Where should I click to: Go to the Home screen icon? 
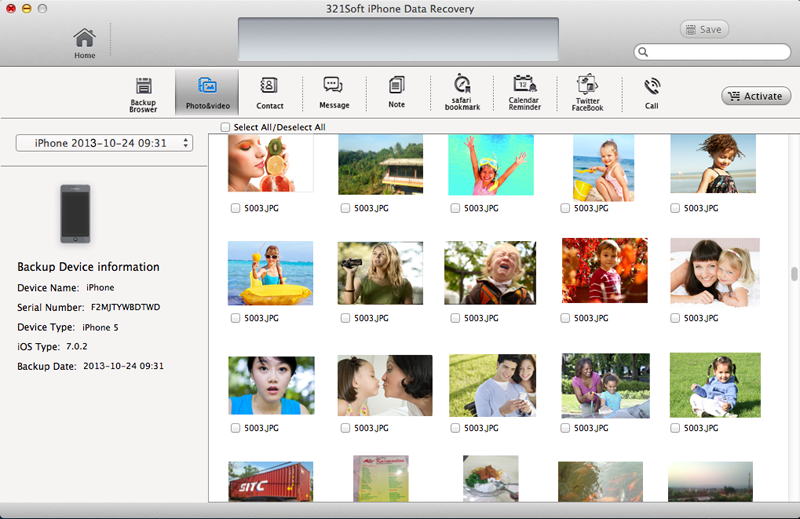coord(85,41)
